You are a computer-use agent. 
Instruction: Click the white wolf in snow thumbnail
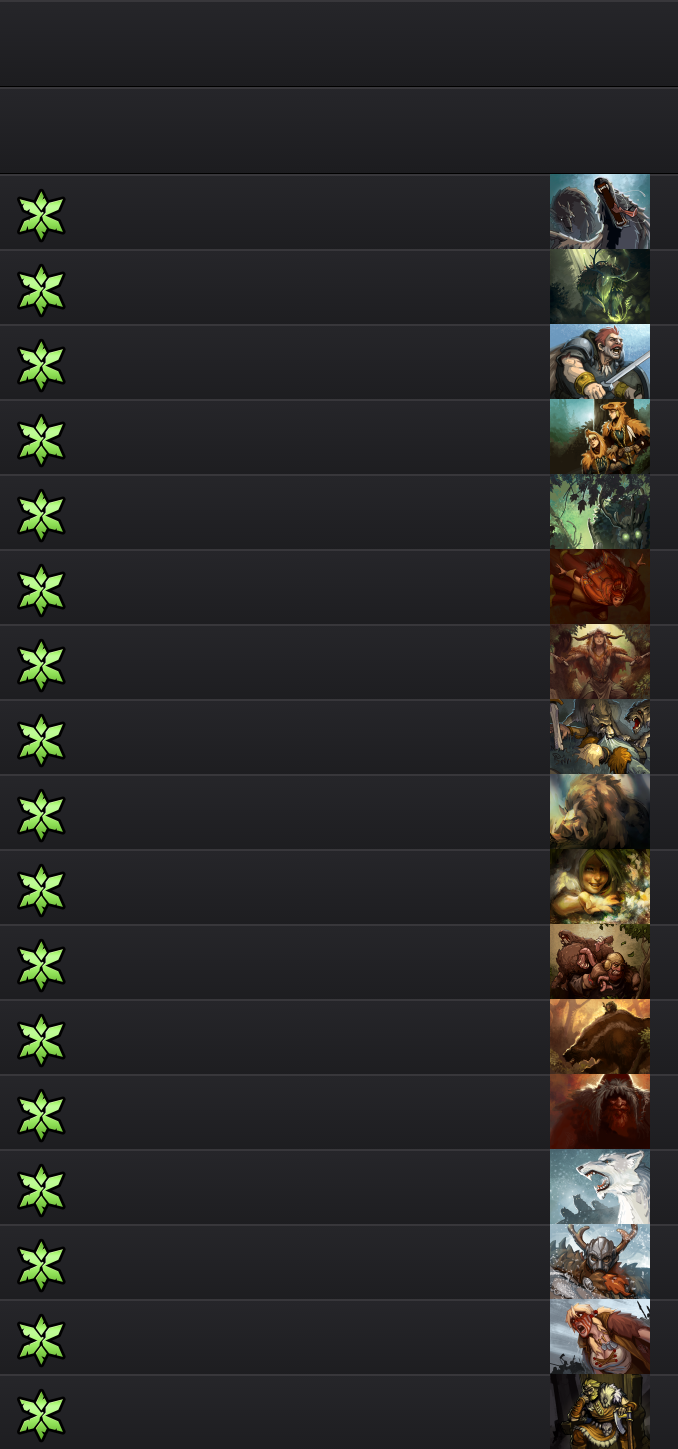coord(600,1187)
